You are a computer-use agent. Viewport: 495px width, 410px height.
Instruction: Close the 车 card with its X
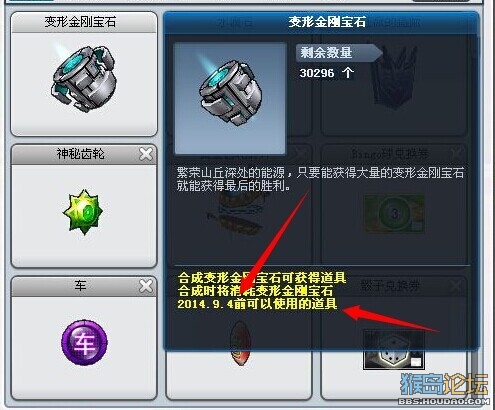[x=146, y=286]
